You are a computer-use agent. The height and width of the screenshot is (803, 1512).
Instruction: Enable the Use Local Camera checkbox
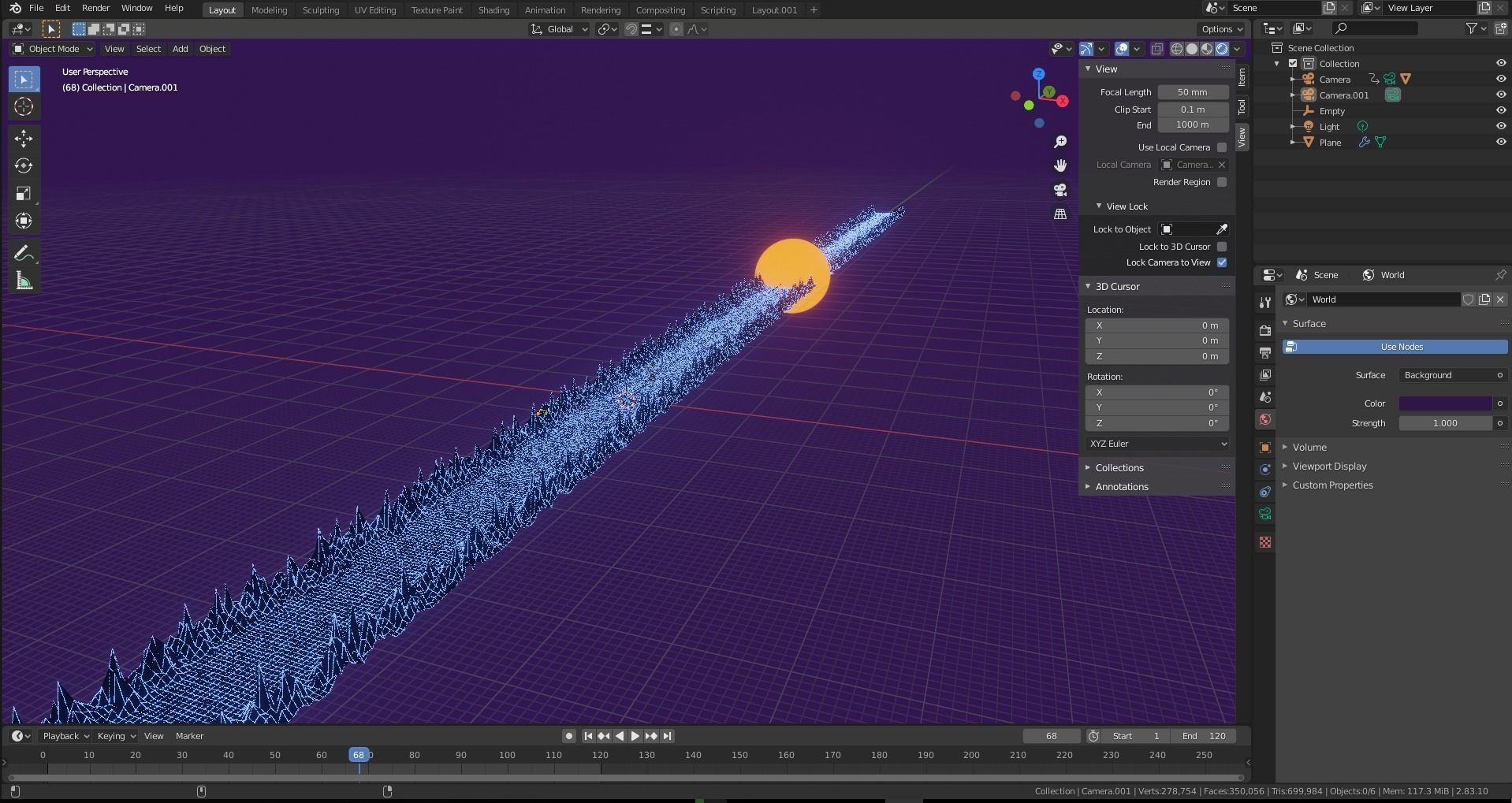pos(1221,147)
